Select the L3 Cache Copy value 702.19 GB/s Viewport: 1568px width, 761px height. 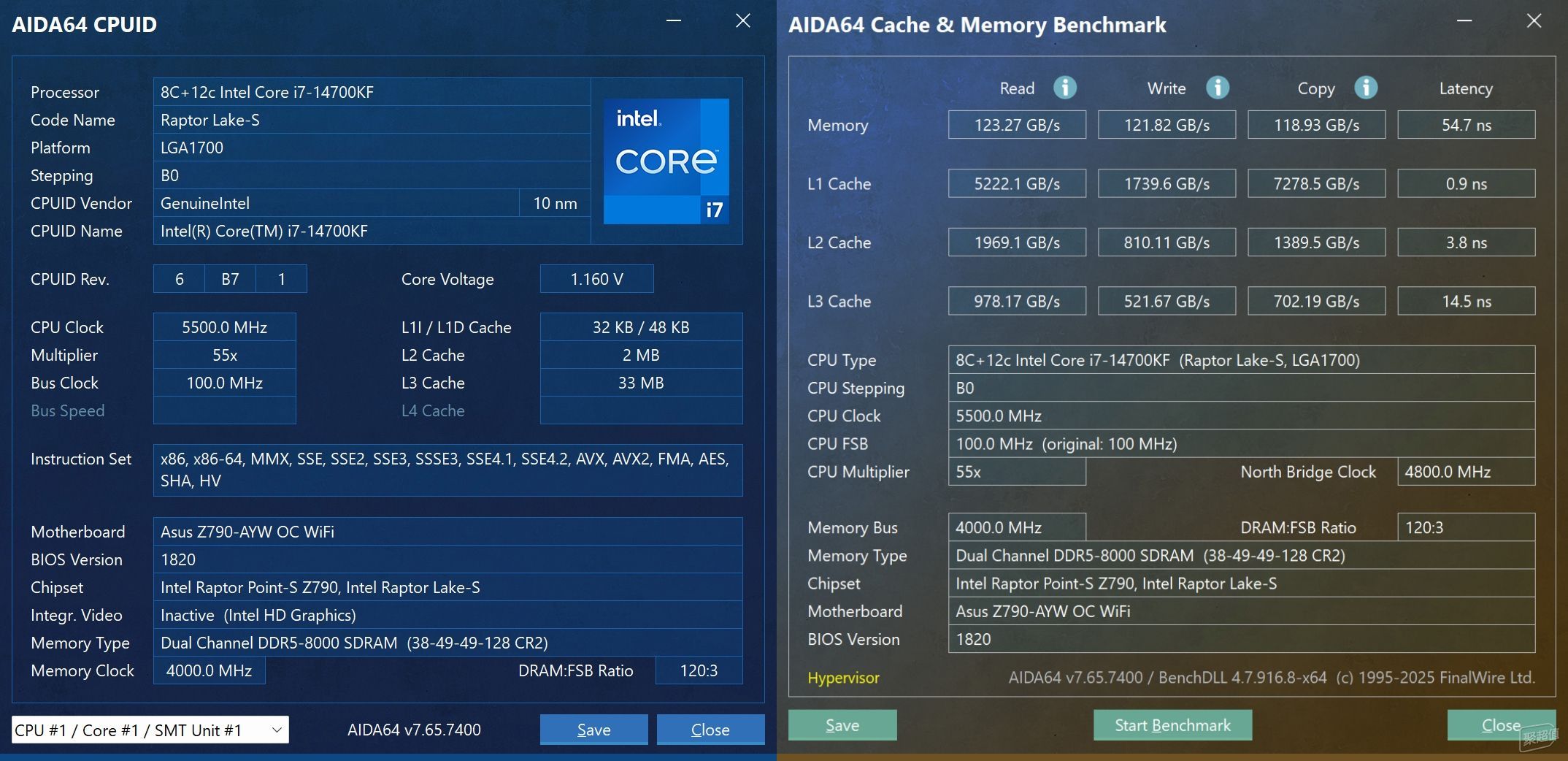tap(1316, 301)
